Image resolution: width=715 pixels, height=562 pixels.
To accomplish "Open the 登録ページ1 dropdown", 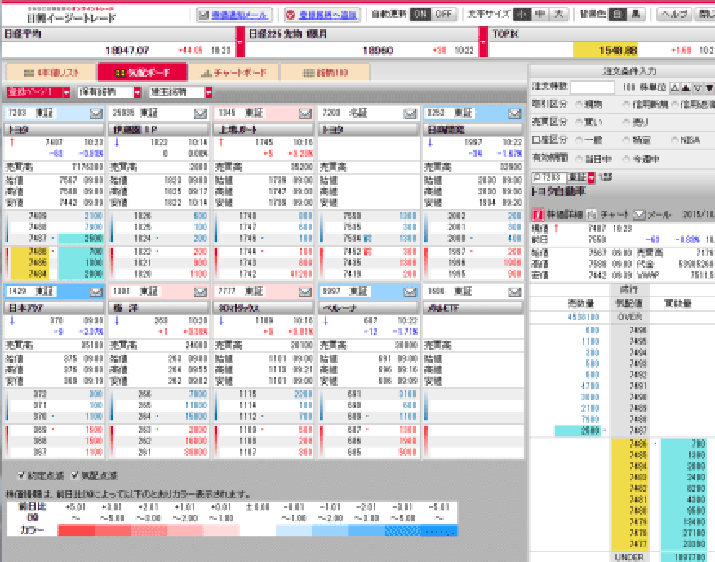I will point(66,92).
